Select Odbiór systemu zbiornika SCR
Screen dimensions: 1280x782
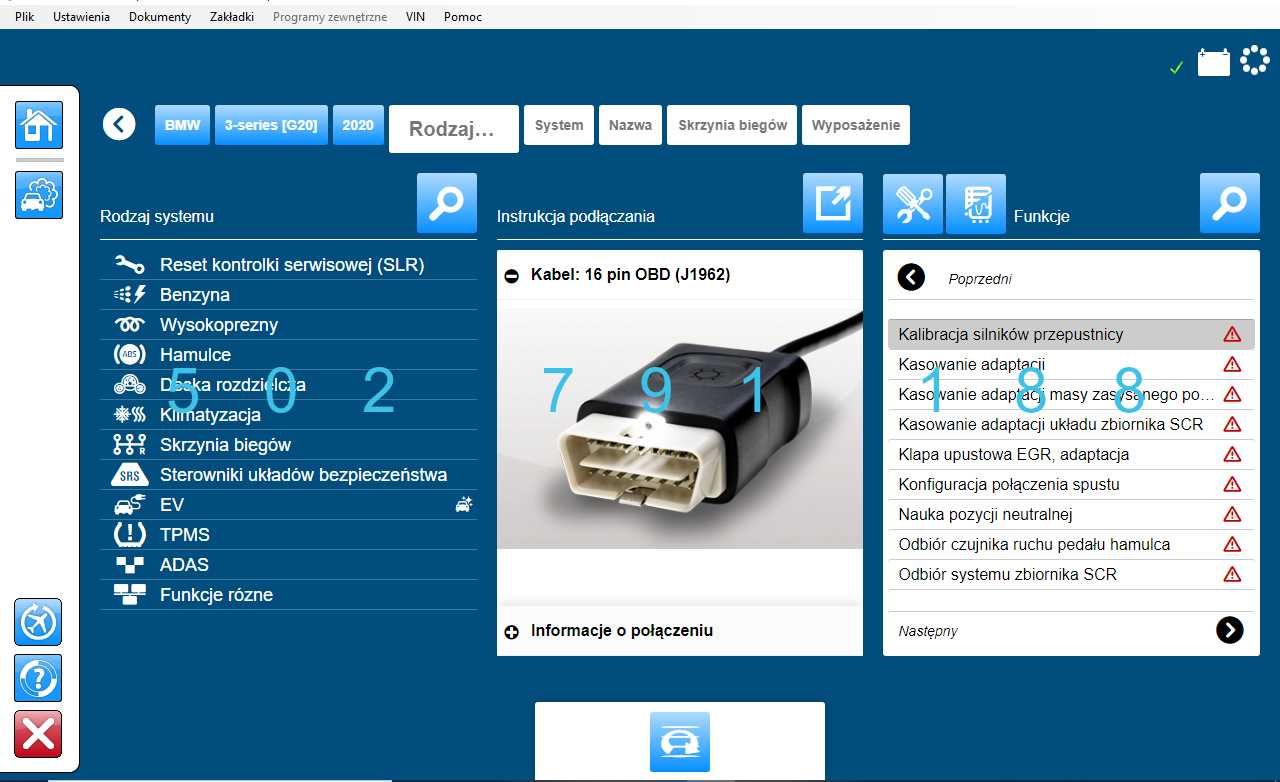point(1071,574)
